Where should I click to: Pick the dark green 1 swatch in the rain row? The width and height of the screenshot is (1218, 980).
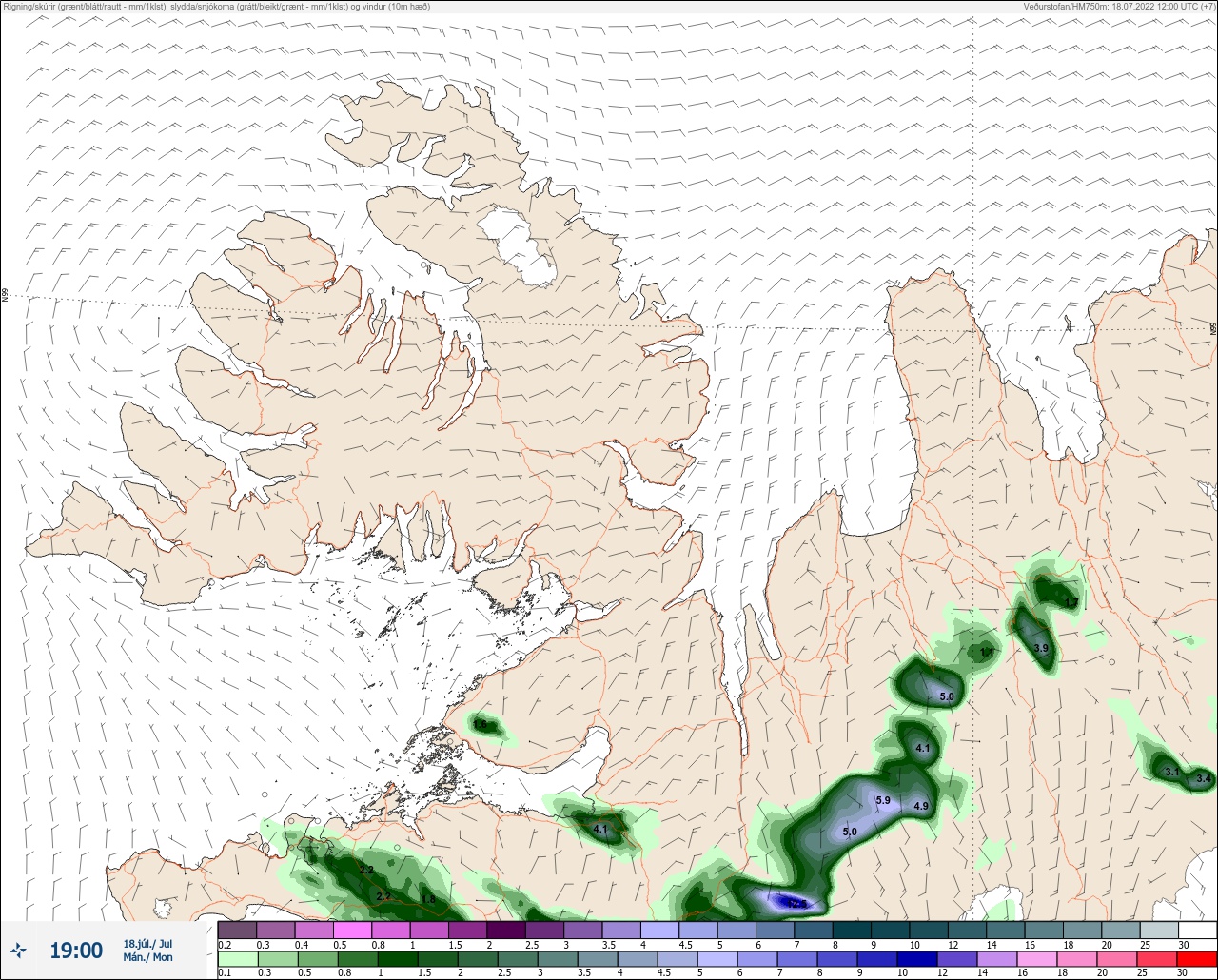[x=398, y=958]
